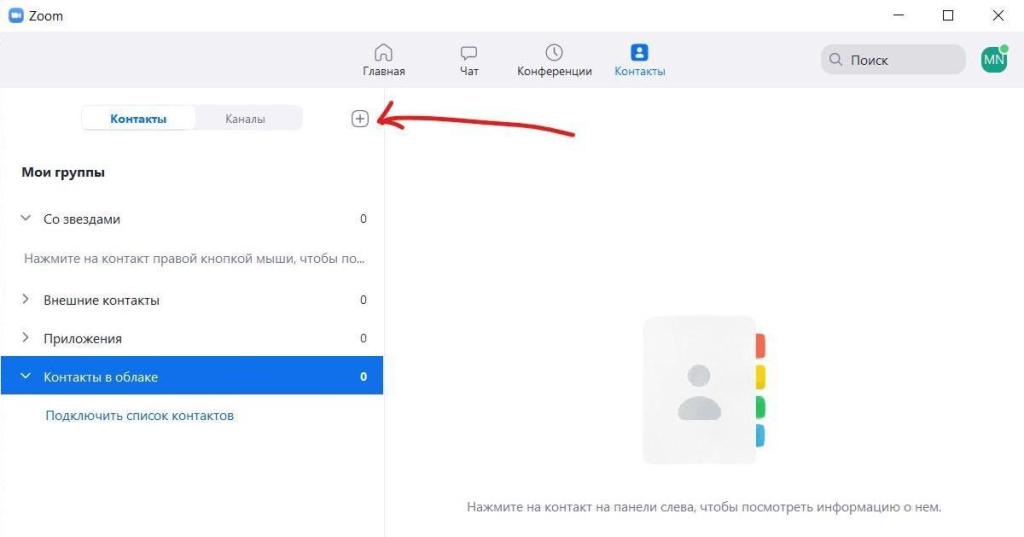Open the Чат chat icon
The height and width of the screenshot is (537, 1024).
[468, 53]
